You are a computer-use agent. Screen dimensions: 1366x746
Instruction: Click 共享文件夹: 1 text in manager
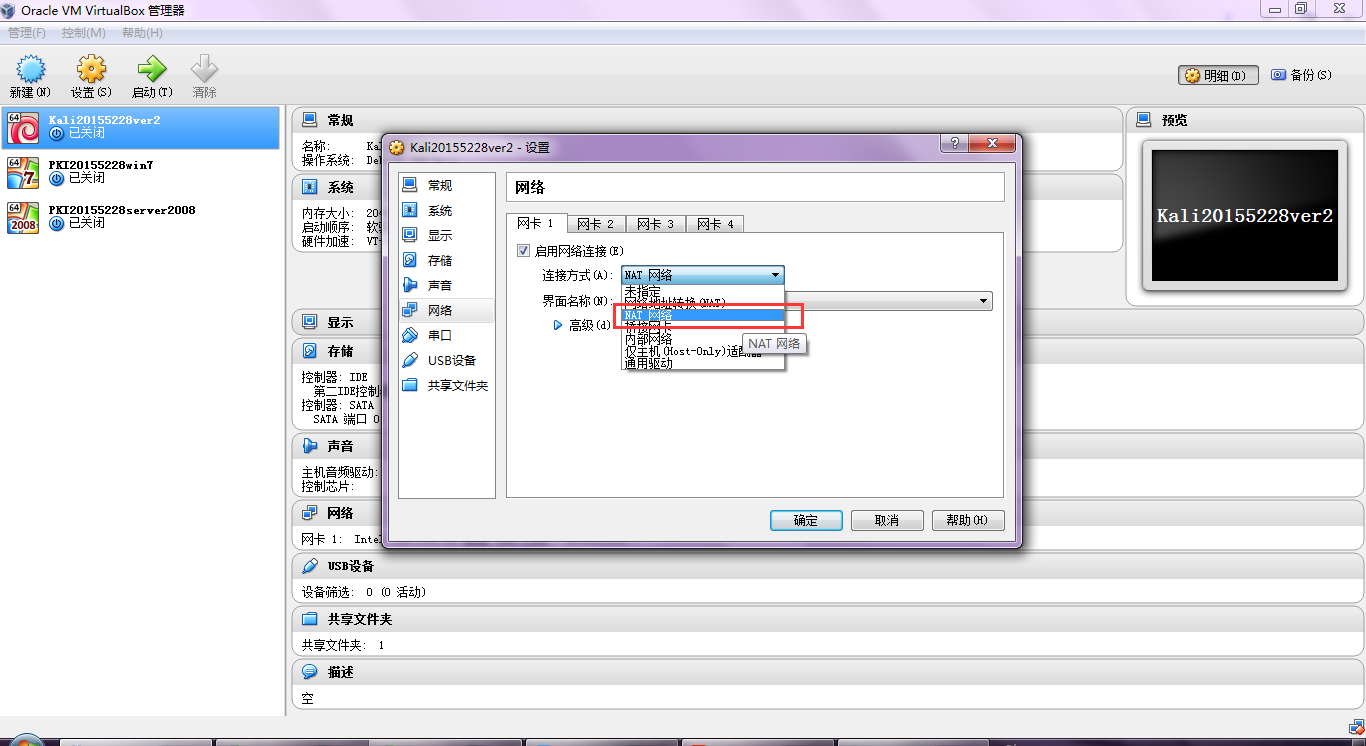pyautogui.click(x=343, y=645)
